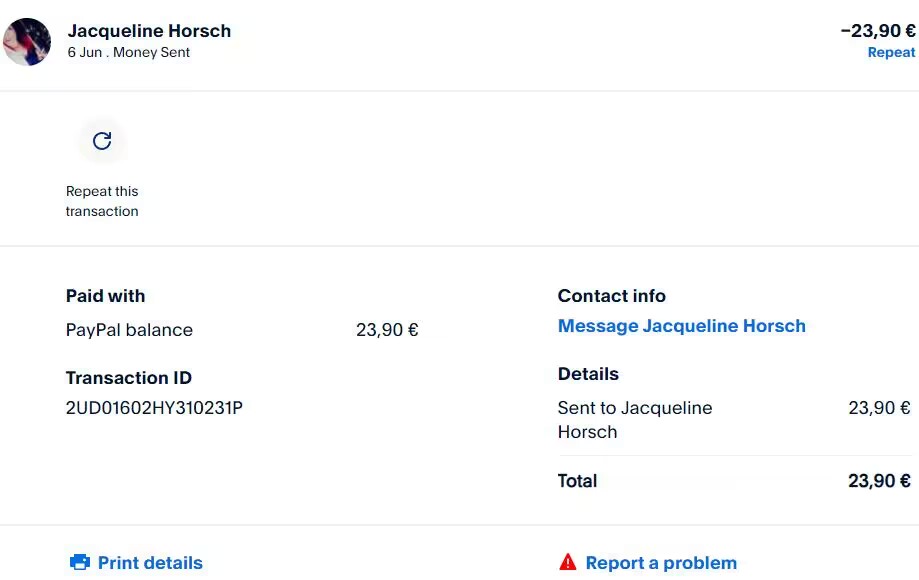The width and height of the screenshot is (919, 580).
Task: Click Jacqueline Horsch's profile picture
Action: tap(27, 42)
